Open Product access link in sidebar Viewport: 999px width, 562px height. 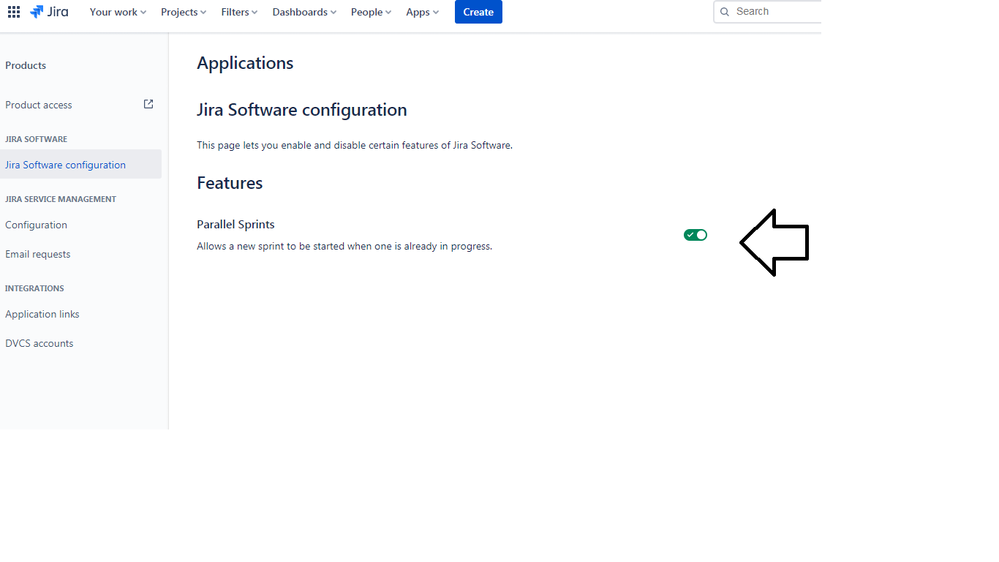38,105
